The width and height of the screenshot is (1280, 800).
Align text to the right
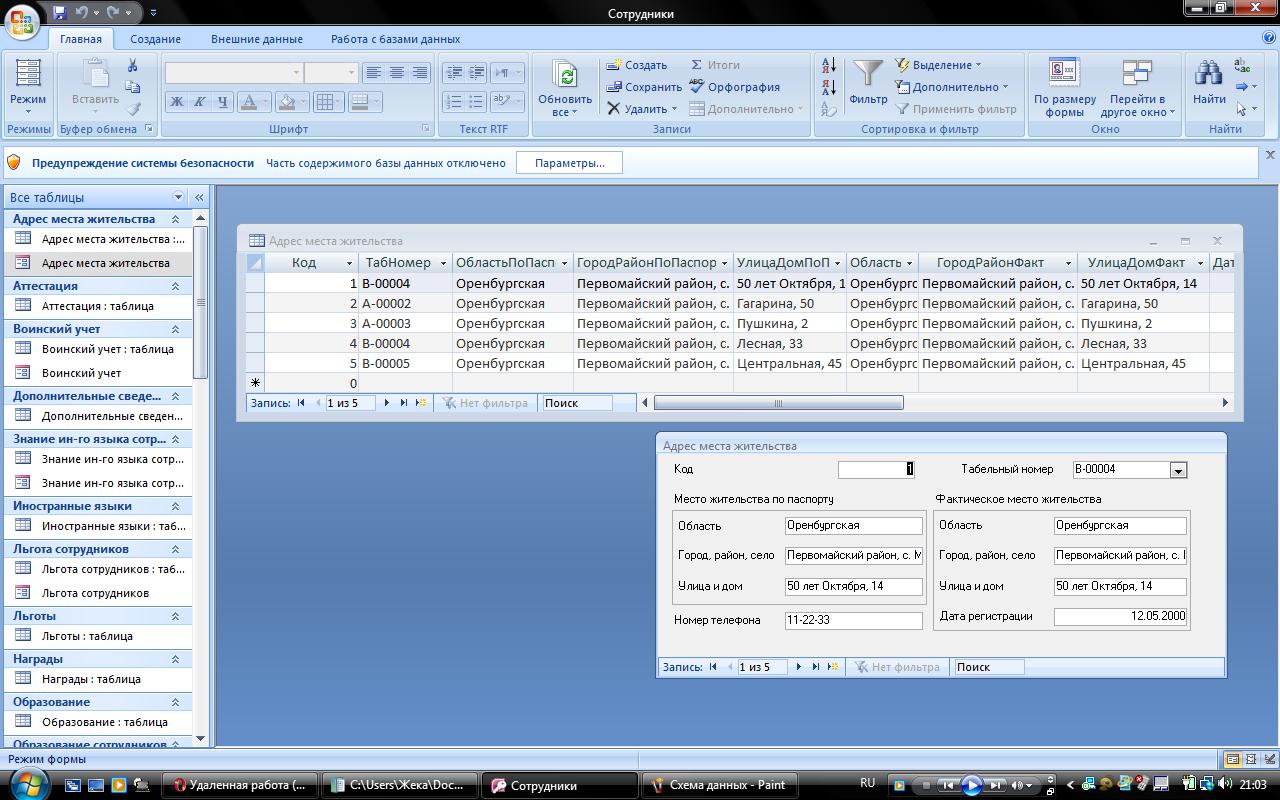(x=419, y=73)
